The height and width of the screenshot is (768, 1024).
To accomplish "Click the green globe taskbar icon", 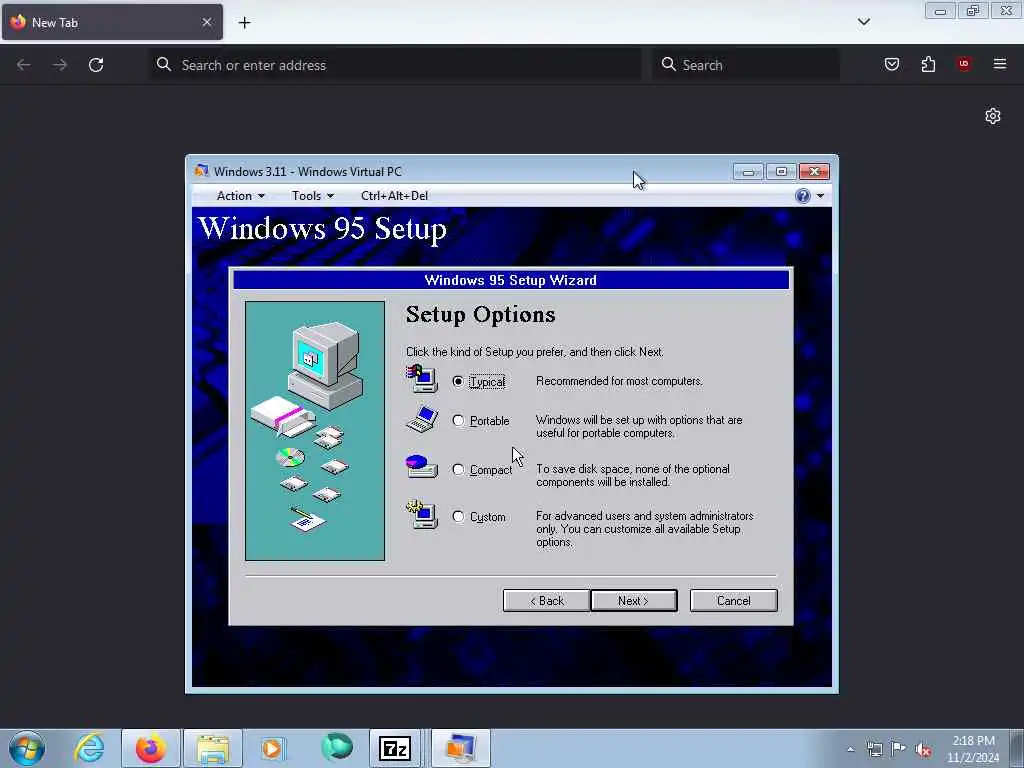I will 337,748.
